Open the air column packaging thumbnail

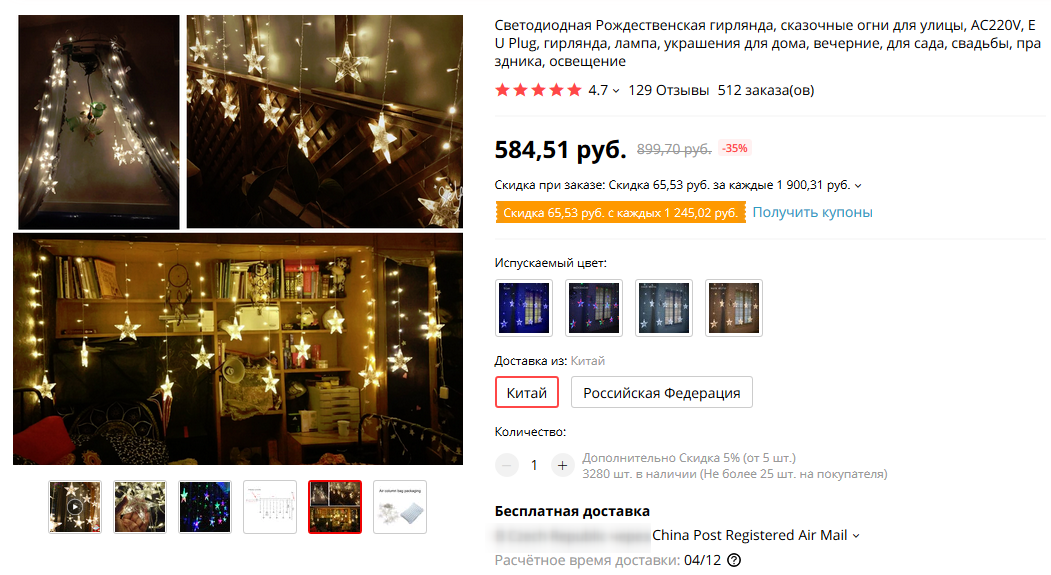[x=400, y=507]
